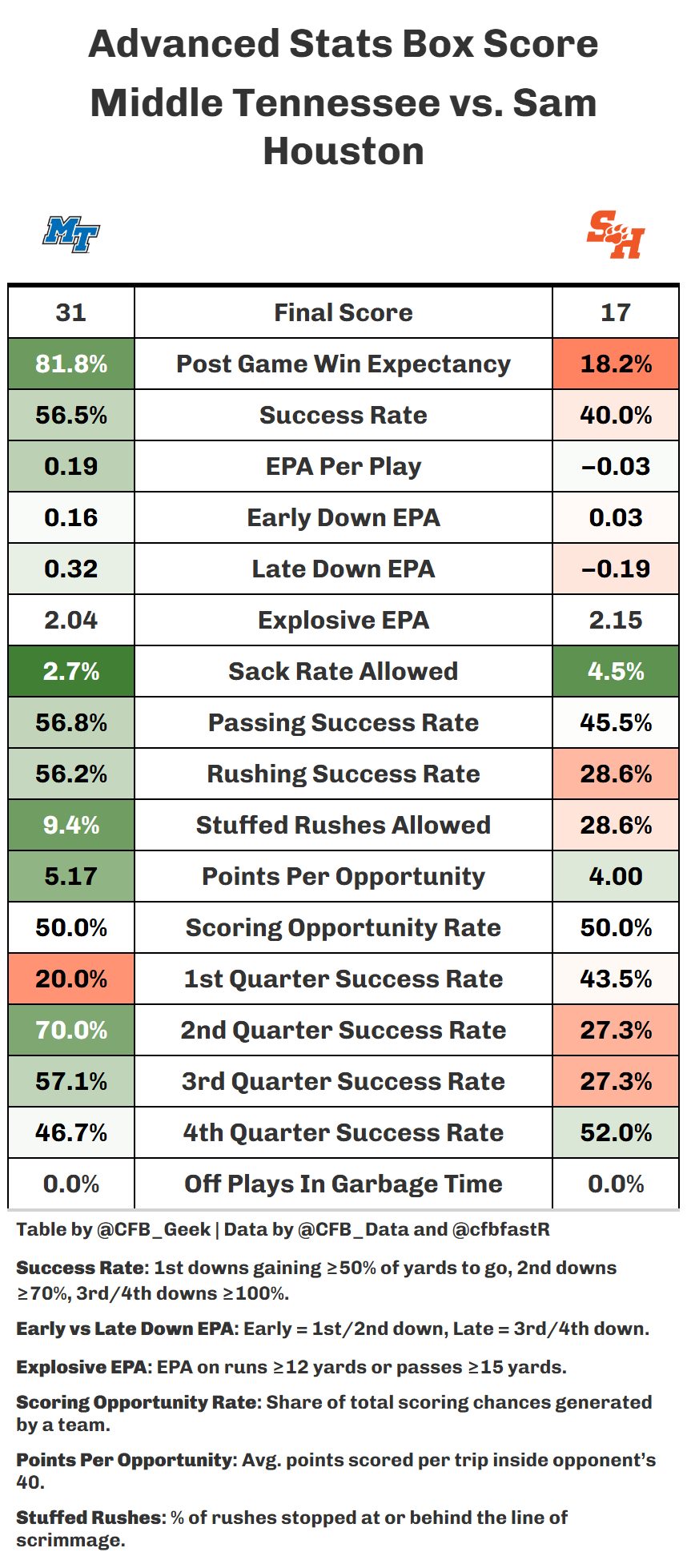Select Sam Houston's 4.5% sack rate cell
This screenshot has height=1568, width=687.
click(x=616, y=671)
